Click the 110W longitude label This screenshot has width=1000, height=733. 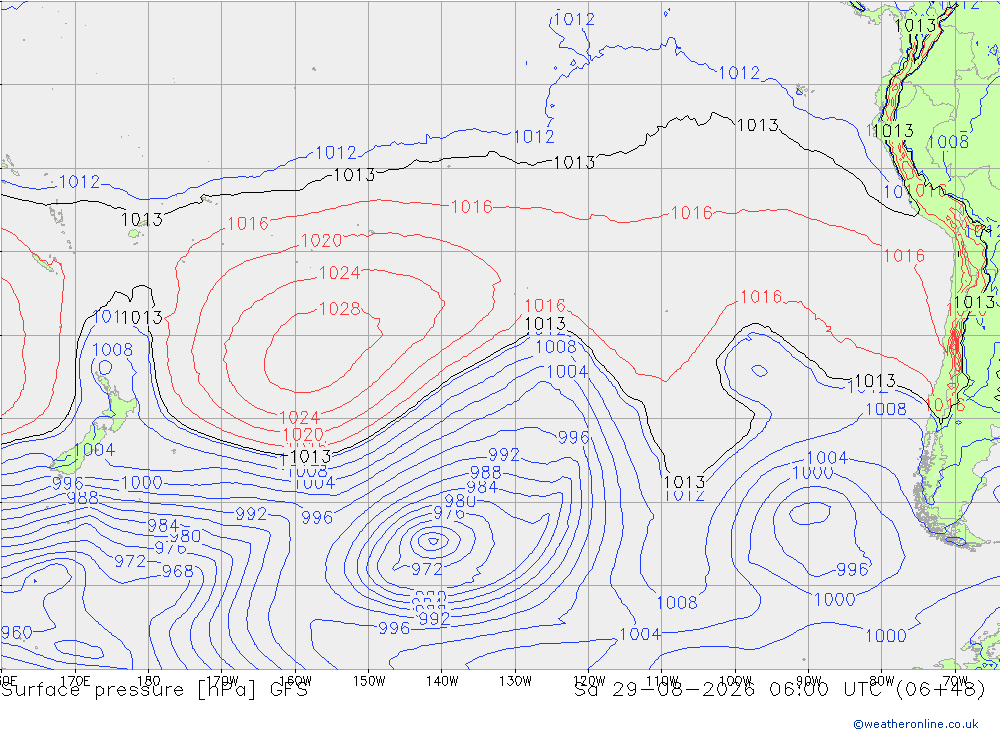click(x=662, y=681)
